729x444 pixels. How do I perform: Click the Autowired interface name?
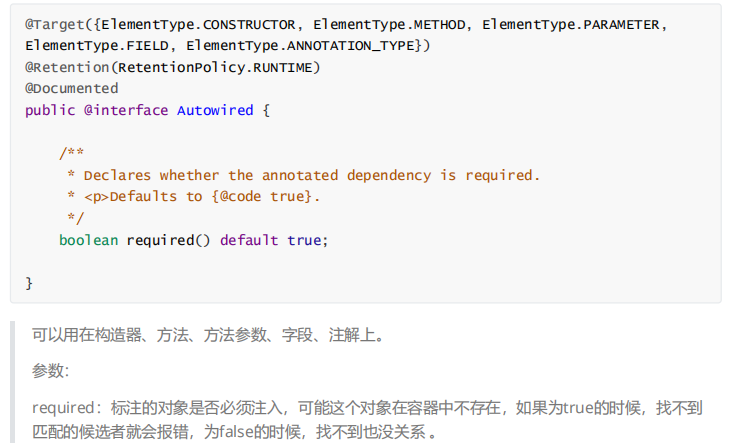point(215,110)
